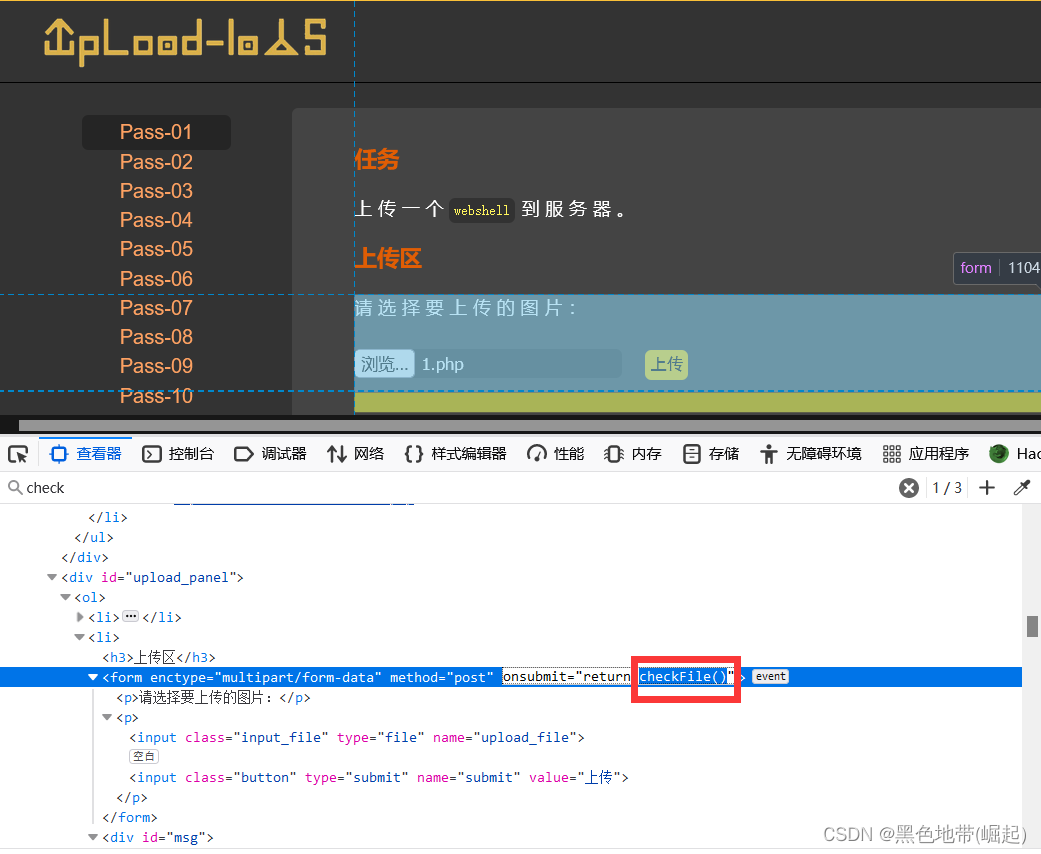Collapse the div id upload_panel node
This screenshot has height=854, width=1041.
(x=52, y=577)
